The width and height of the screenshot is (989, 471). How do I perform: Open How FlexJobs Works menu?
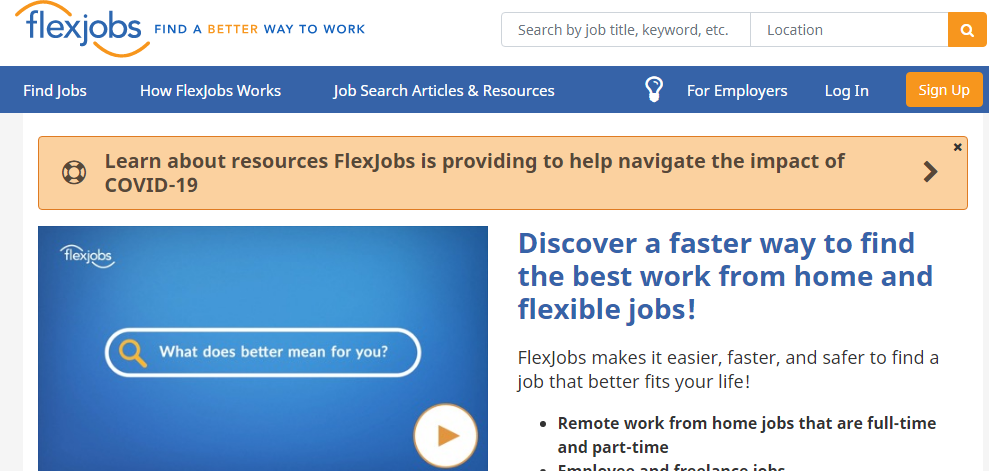[x=211, y=90]
